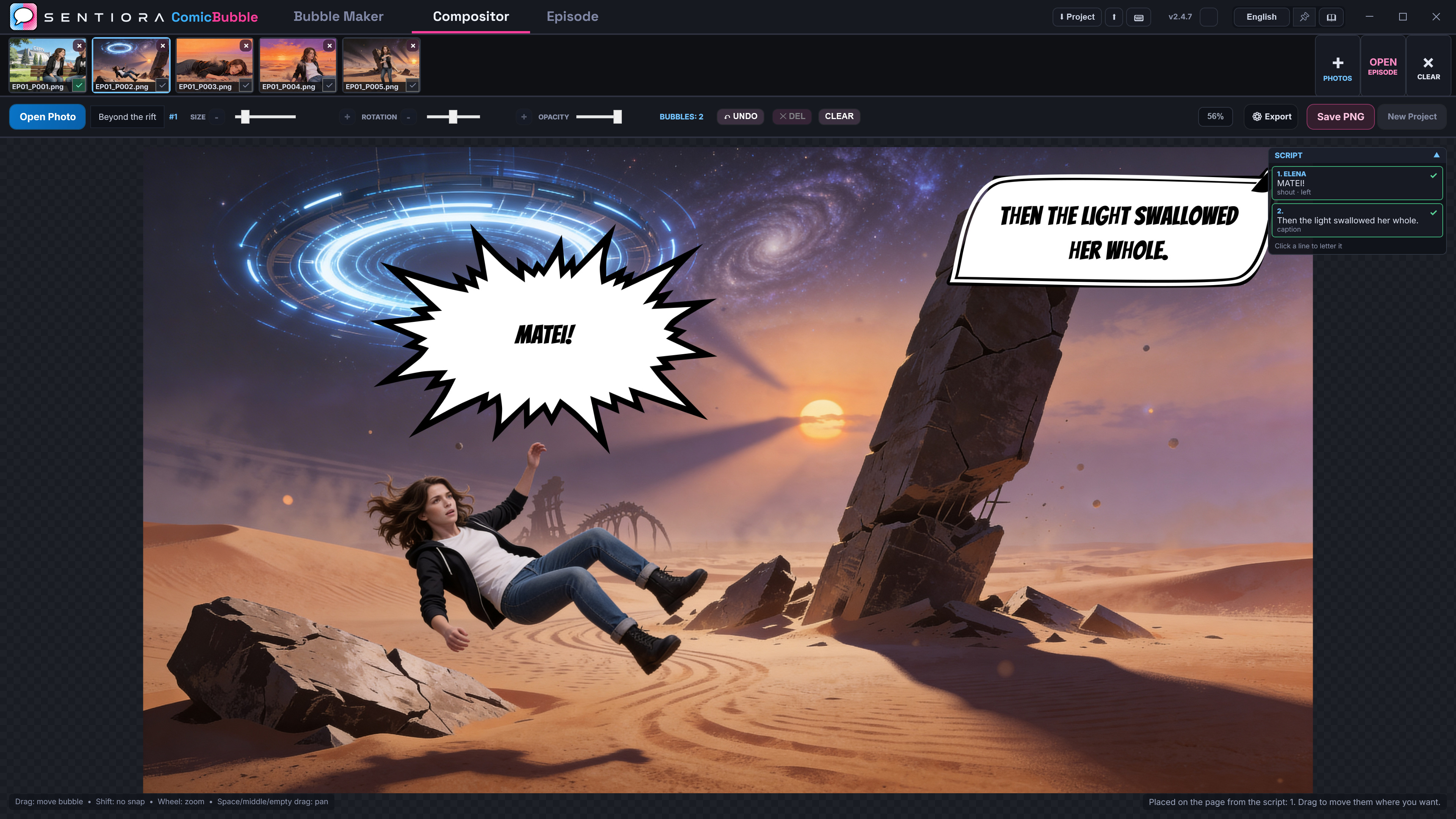Image resolution: width=1456 pixels, height=819 pixels.
Task: Toggle the done checkmark on EP01_P003.png
Action: pos(246,85)
